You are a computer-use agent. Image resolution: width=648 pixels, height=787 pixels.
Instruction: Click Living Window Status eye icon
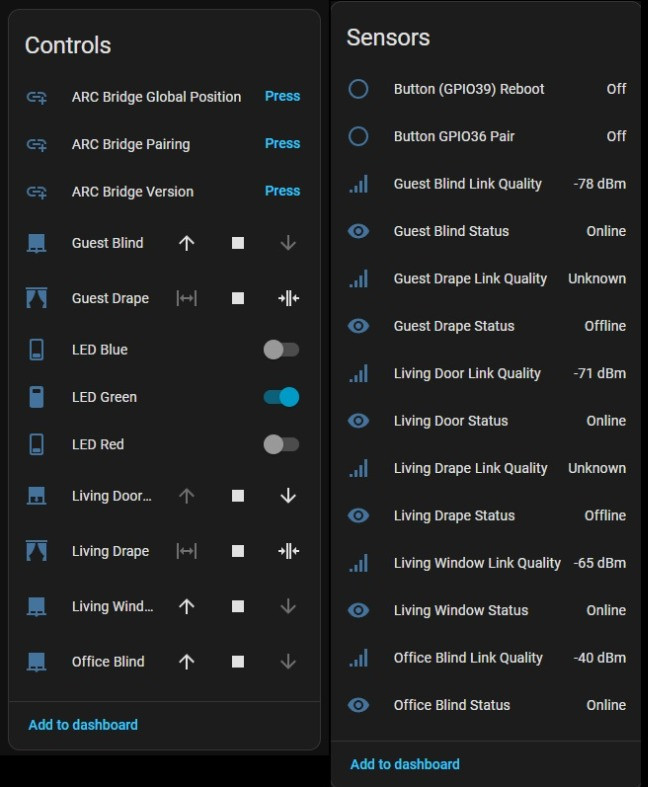358,610
